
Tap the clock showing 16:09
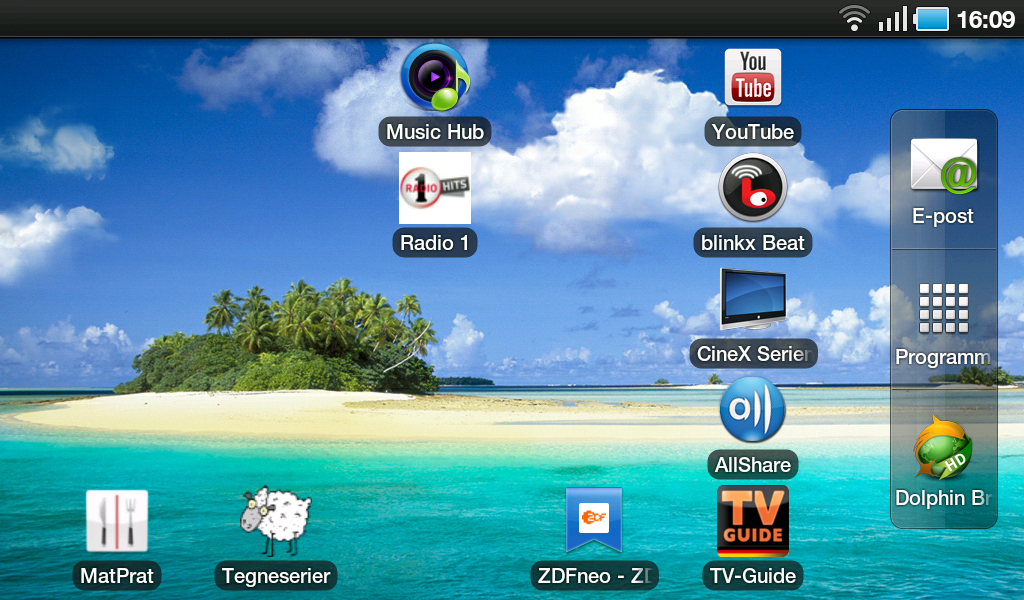click(x=985, y=20)
